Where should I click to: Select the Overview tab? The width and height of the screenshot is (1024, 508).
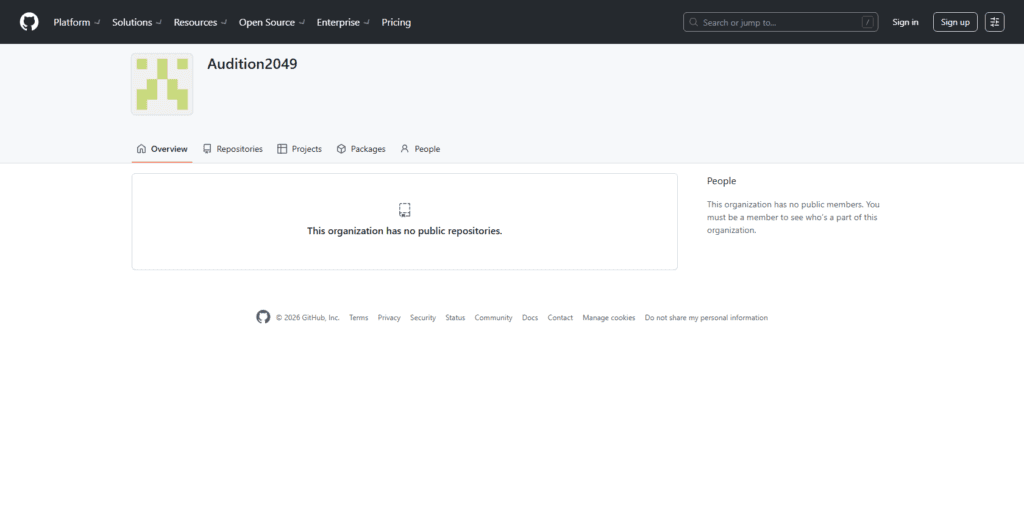162,149
